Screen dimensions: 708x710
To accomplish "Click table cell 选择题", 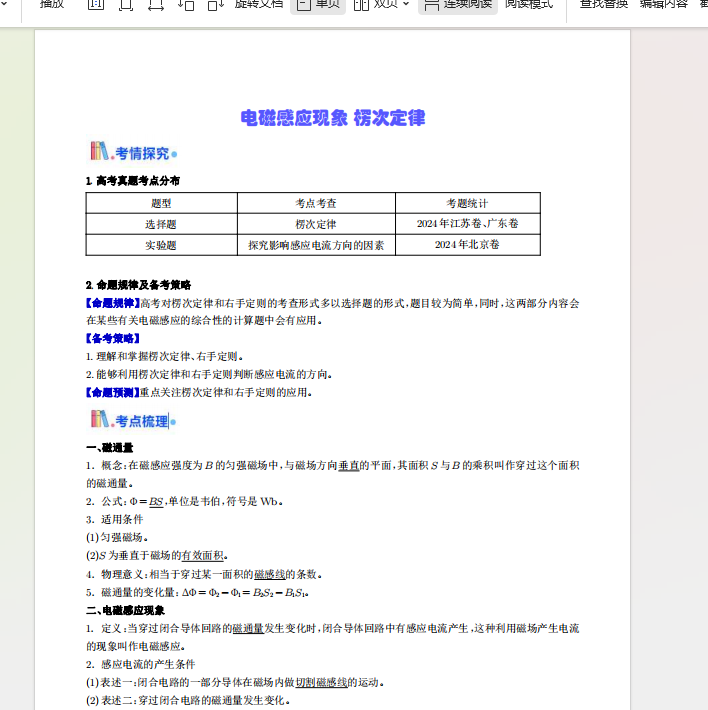I will click(x=161, y=224).
